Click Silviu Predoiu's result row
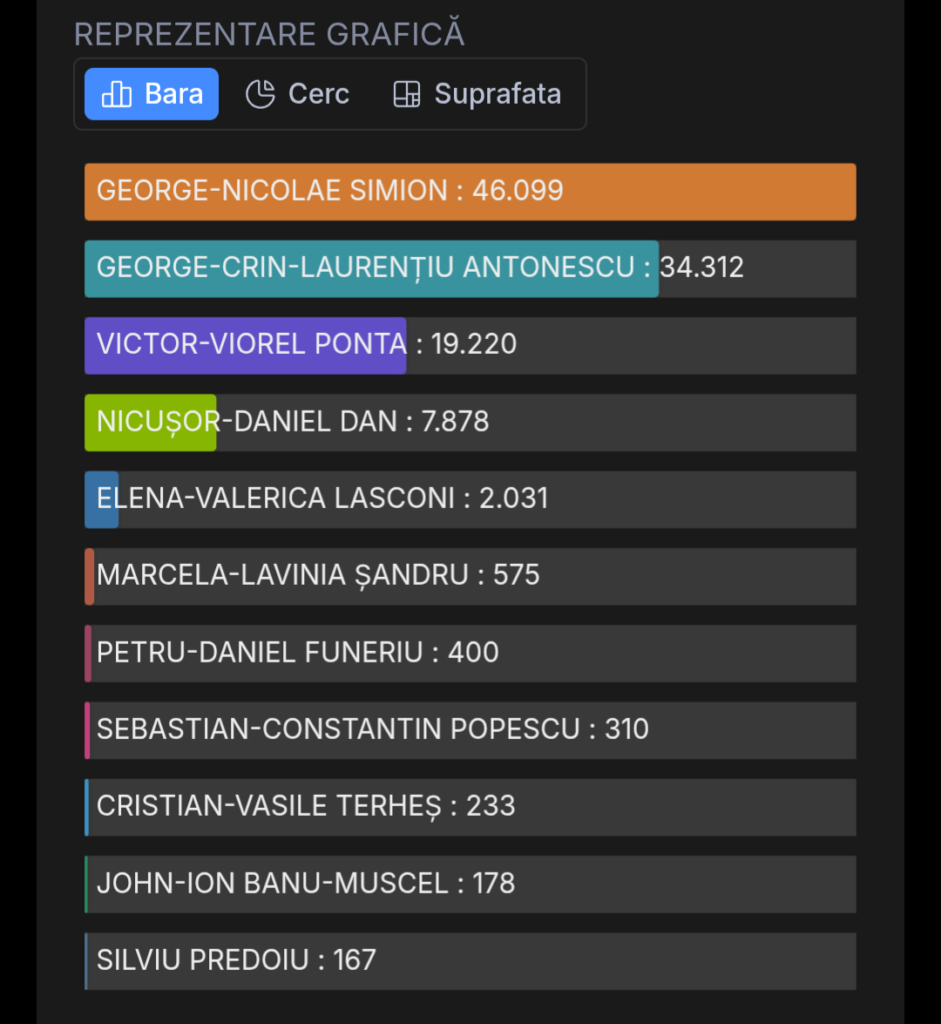Image resolution: width=941 pixels, height=1024 pixels. tap(470, 961)
